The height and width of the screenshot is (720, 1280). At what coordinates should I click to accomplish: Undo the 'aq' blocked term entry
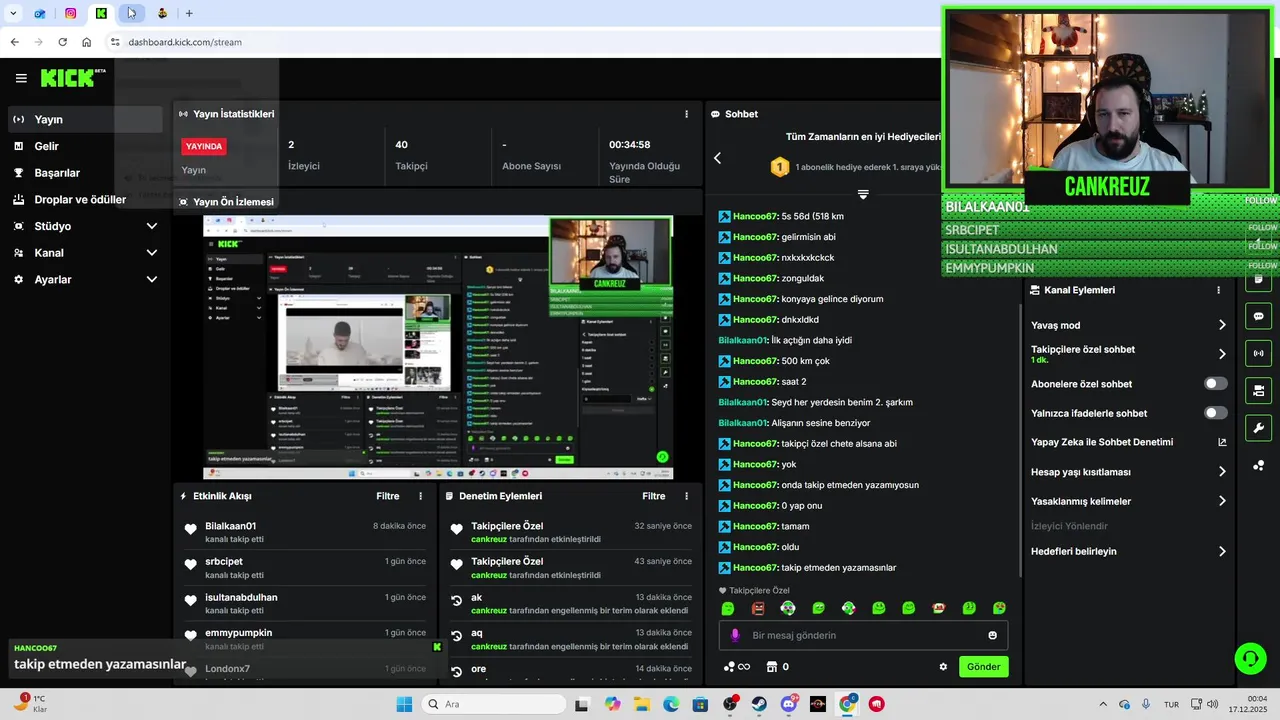pyautogui.click(x=456, y=636)
